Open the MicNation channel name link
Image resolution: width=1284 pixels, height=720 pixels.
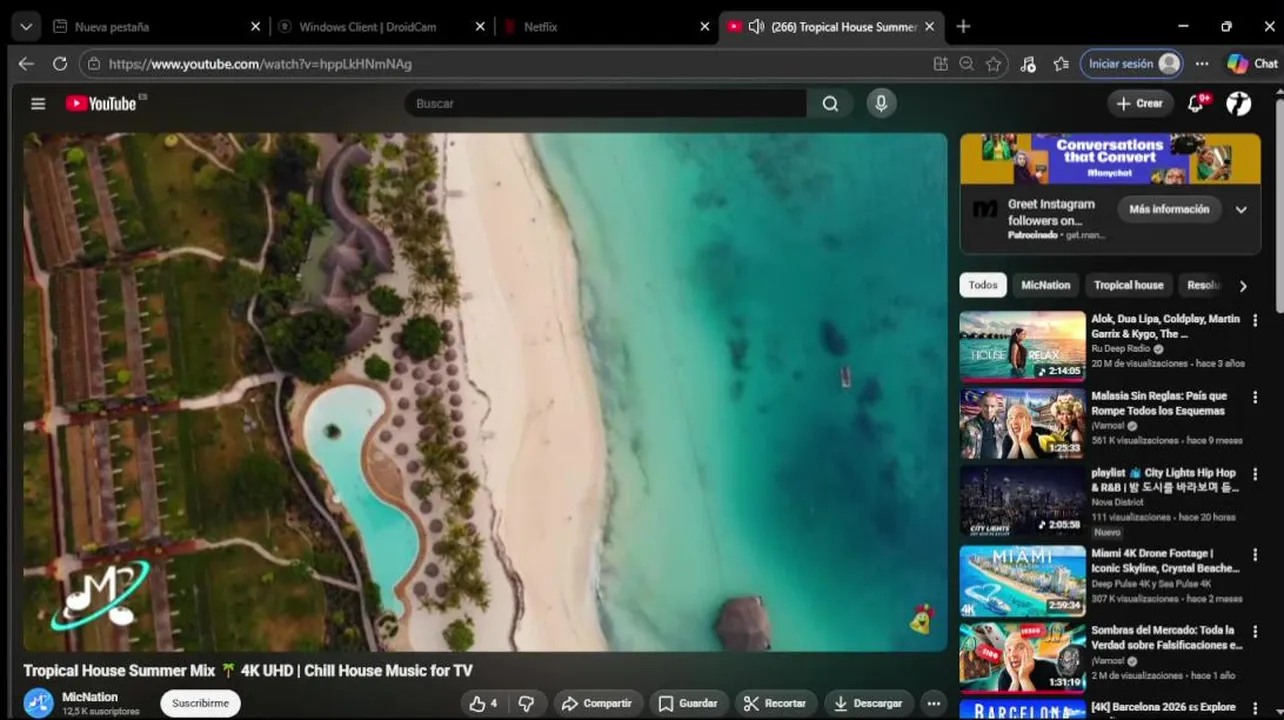(90, 697)
